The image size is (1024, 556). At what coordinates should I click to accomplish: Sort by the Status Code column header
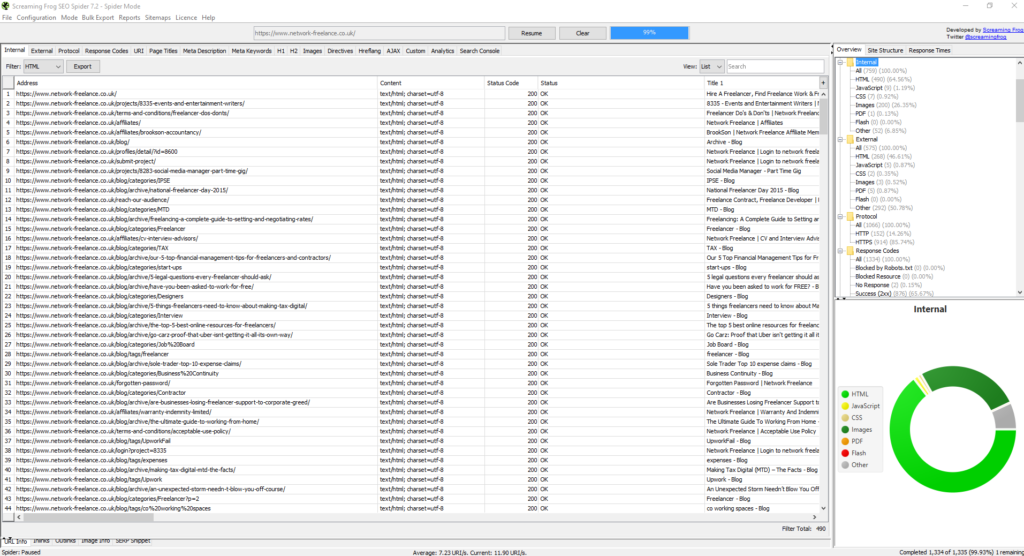[510, 83]
